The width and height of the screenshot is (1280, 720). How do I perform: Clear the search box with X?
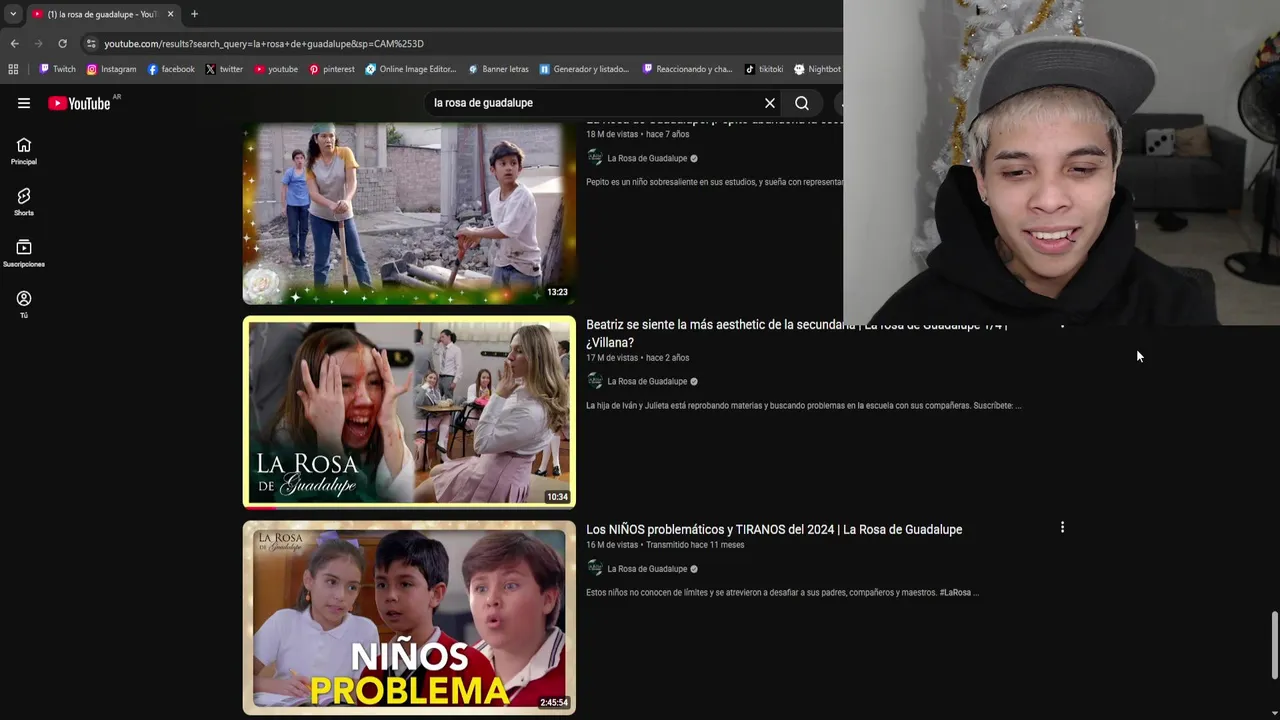click(x=770, y=103)
